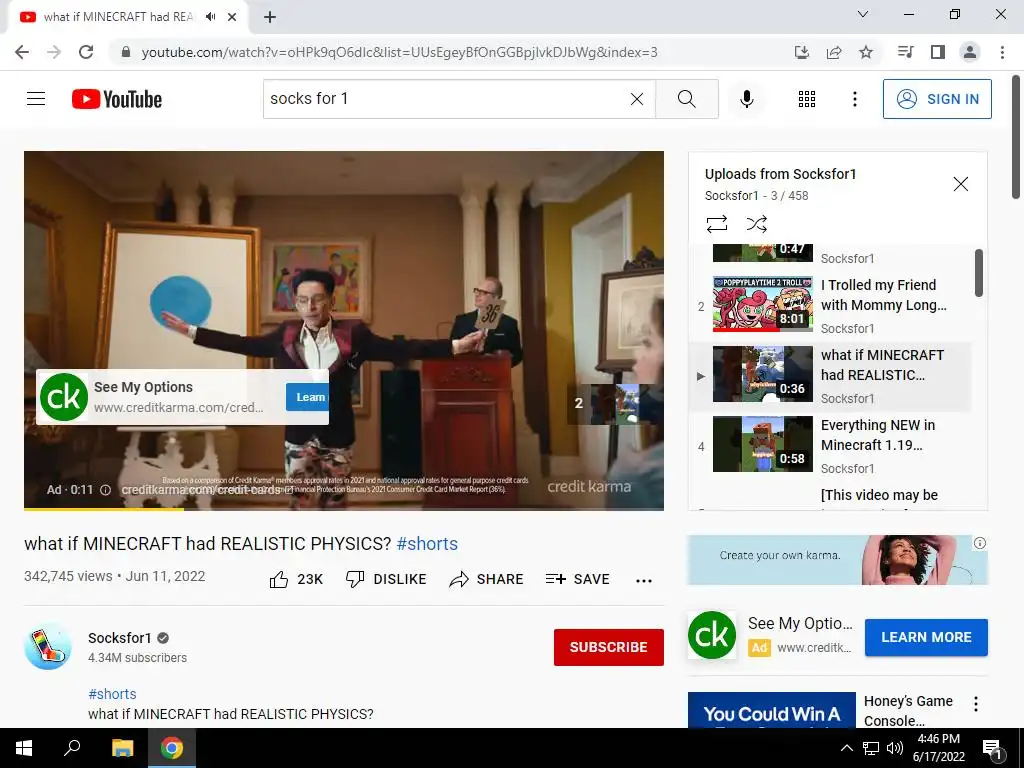1024x768 pixels.
Task: Open ad info icon next to timer
Action: point(105,490)
